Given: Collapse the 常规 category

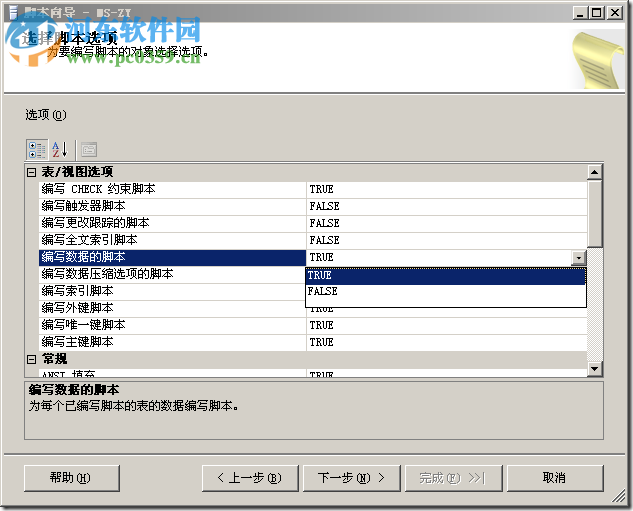Looking at the screenshot, I should coord(31,359).
